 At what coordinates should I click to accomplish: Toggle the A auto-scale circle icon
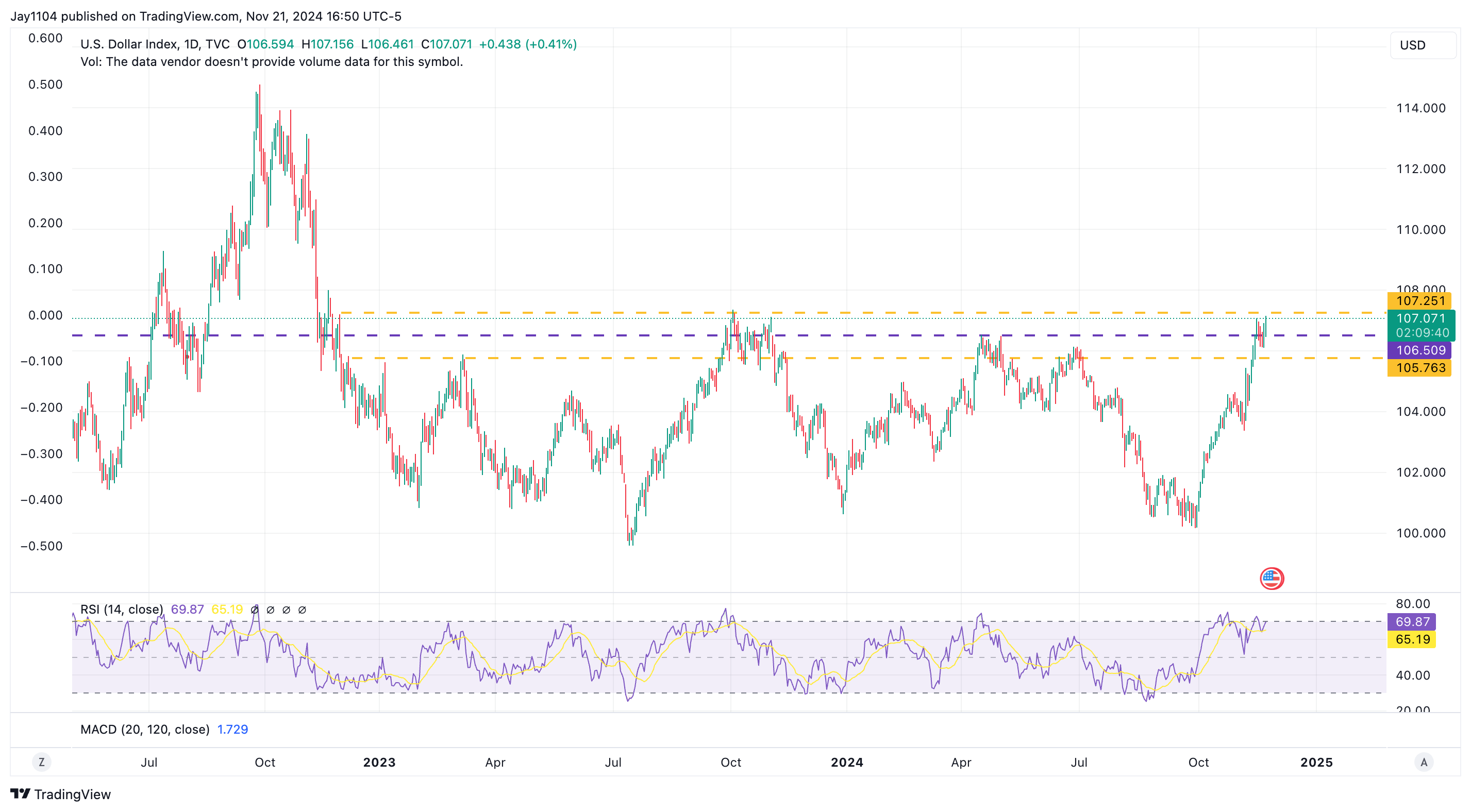point(1424,763)
